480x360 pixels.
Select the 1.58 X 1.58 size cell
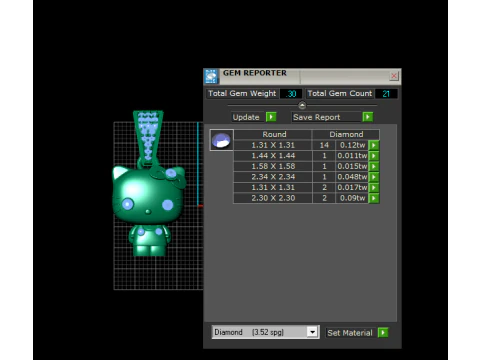[x=273, y=166]
